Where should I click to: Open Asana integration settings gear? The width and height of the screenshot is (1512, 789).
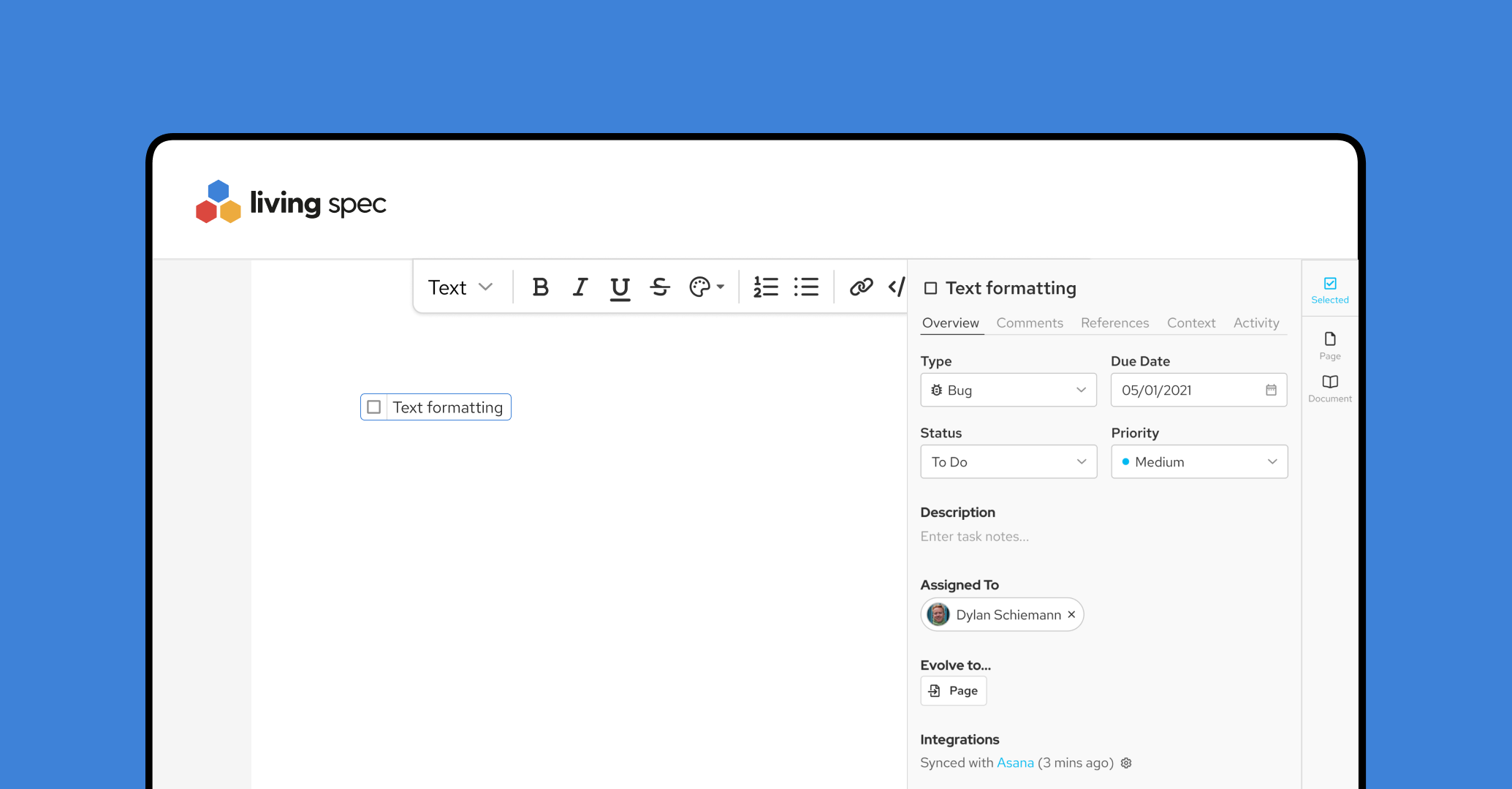[1126, 763]
